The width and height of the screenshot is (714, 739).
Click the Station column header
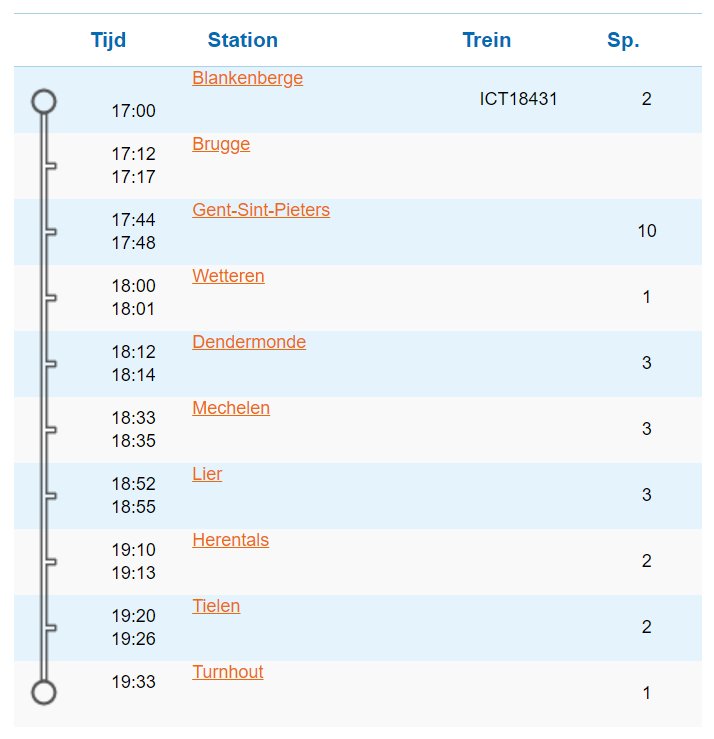pos(243,40)
